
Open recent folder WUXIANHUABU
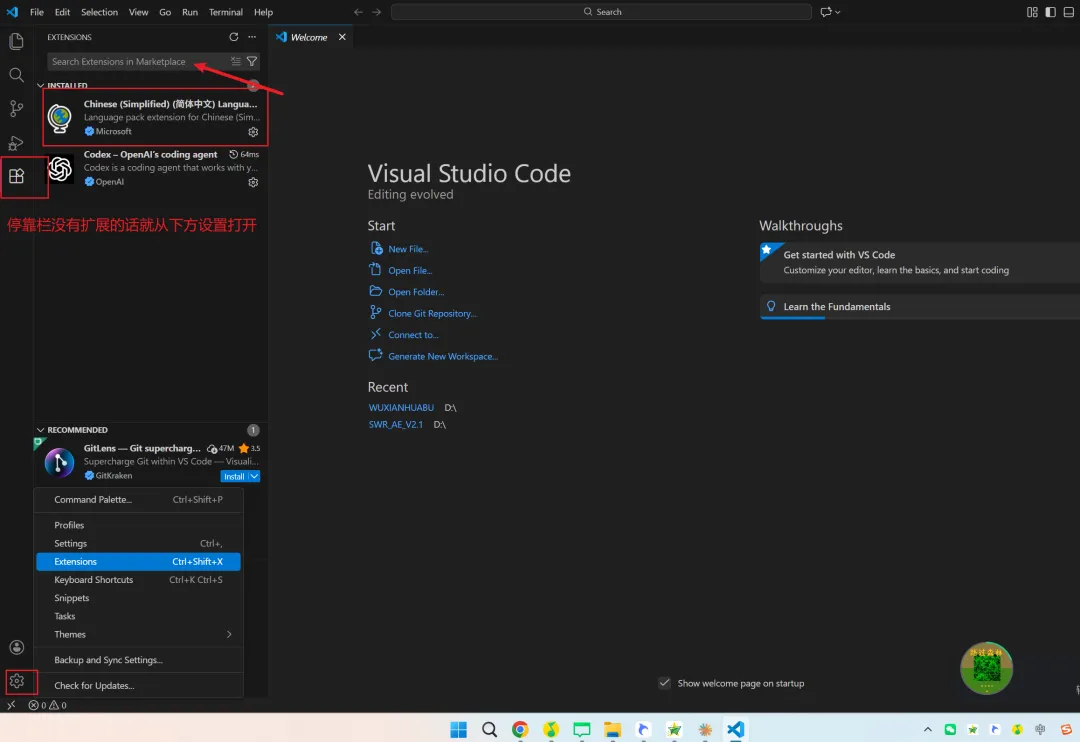[x=401, y=407]
